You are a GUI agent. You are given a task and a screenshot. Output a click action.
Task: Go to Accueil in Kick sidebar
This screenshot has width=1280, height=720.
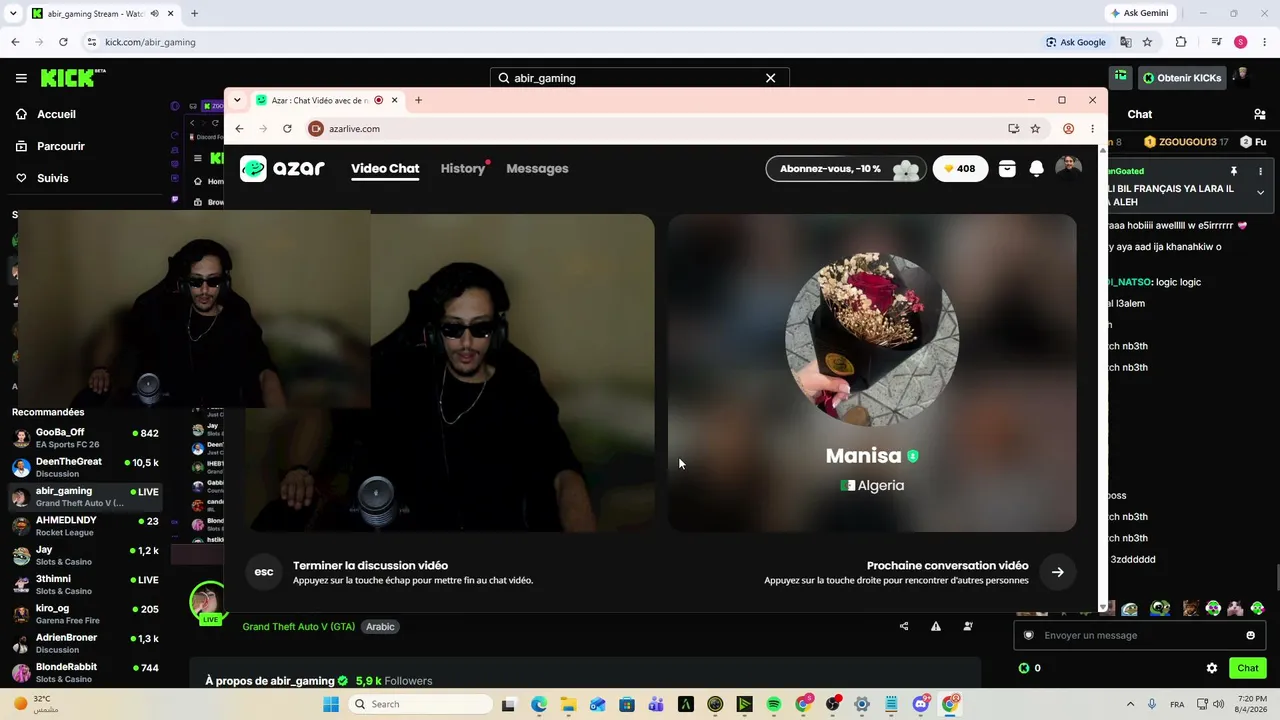[x=57, y=114]
